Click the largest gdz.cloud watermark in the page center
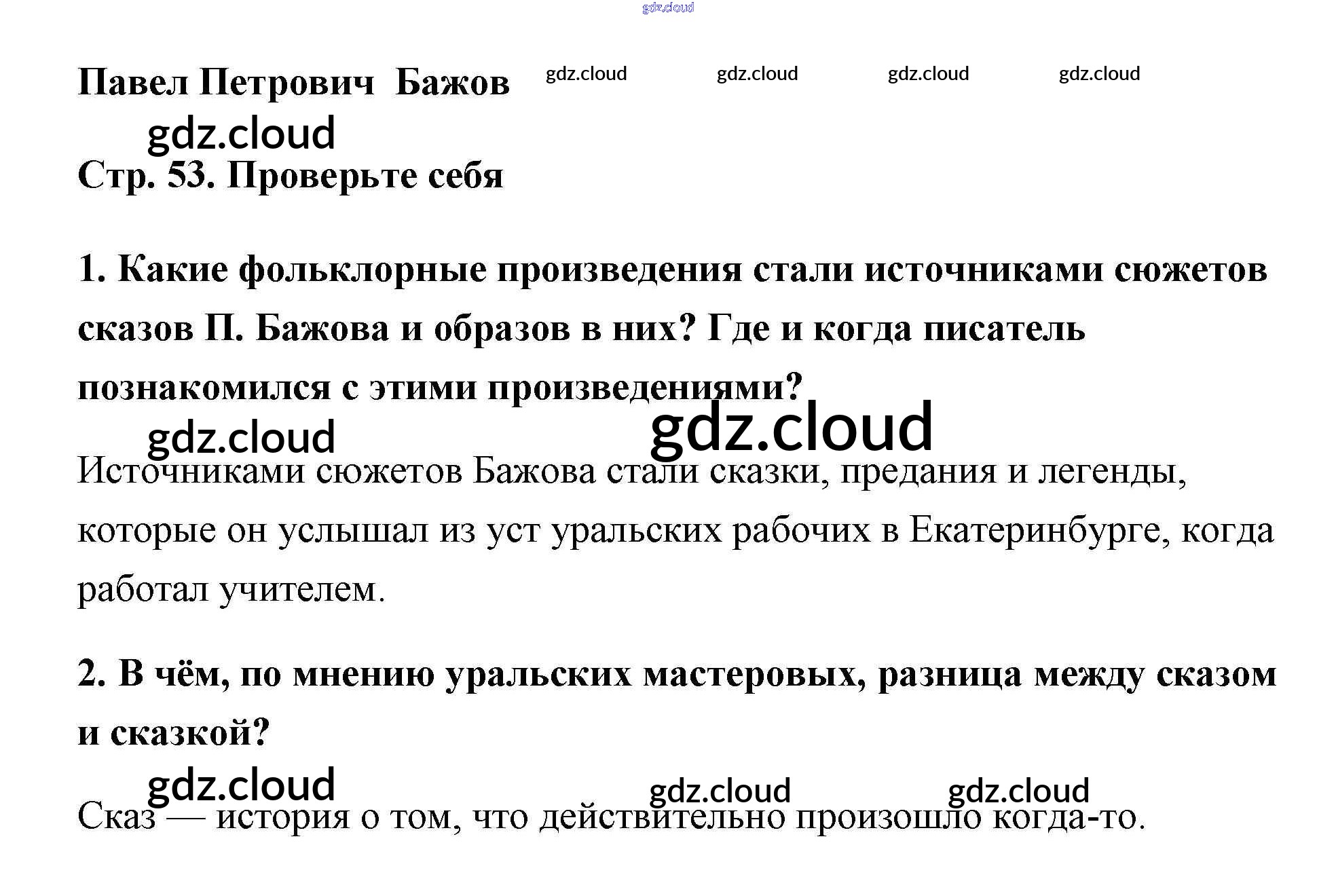The height and width of the screenshot is (896, 1336). pyautogui.click(x=791, y=426)
